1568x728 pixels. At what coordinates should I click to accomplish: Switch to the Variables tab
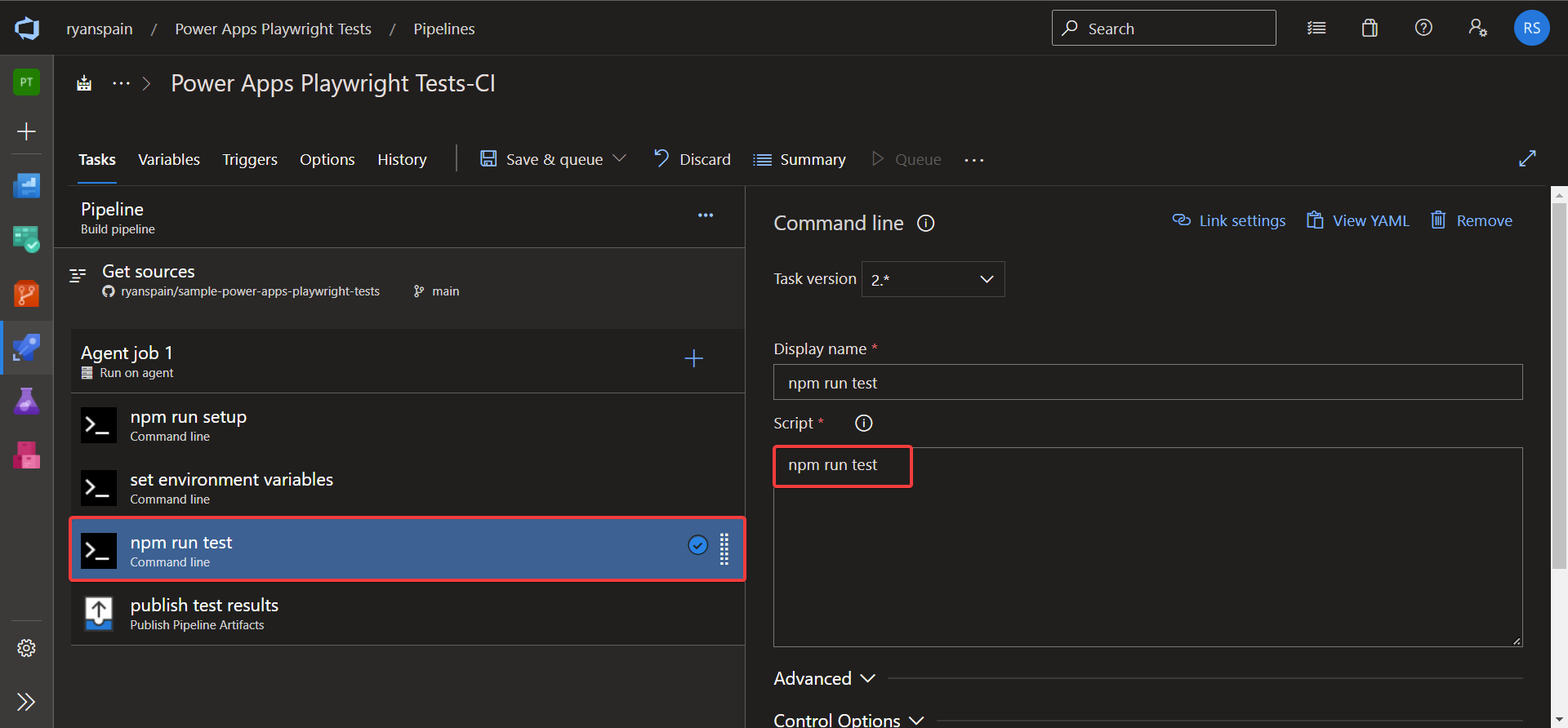coord(169,159)
